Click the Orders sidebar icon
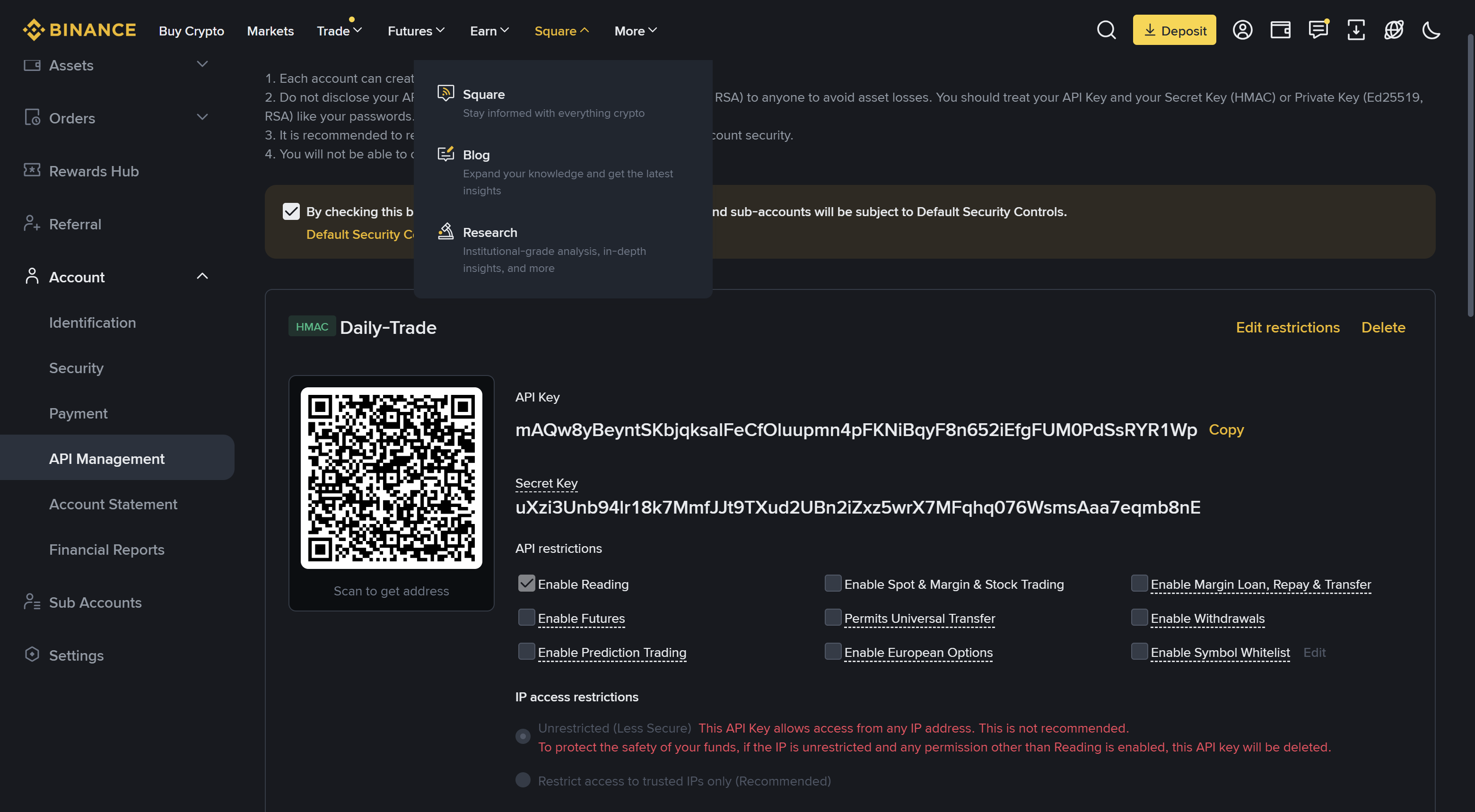This screenshot has width=1475, height=812. pyautogui.click(x=32, y=117)
